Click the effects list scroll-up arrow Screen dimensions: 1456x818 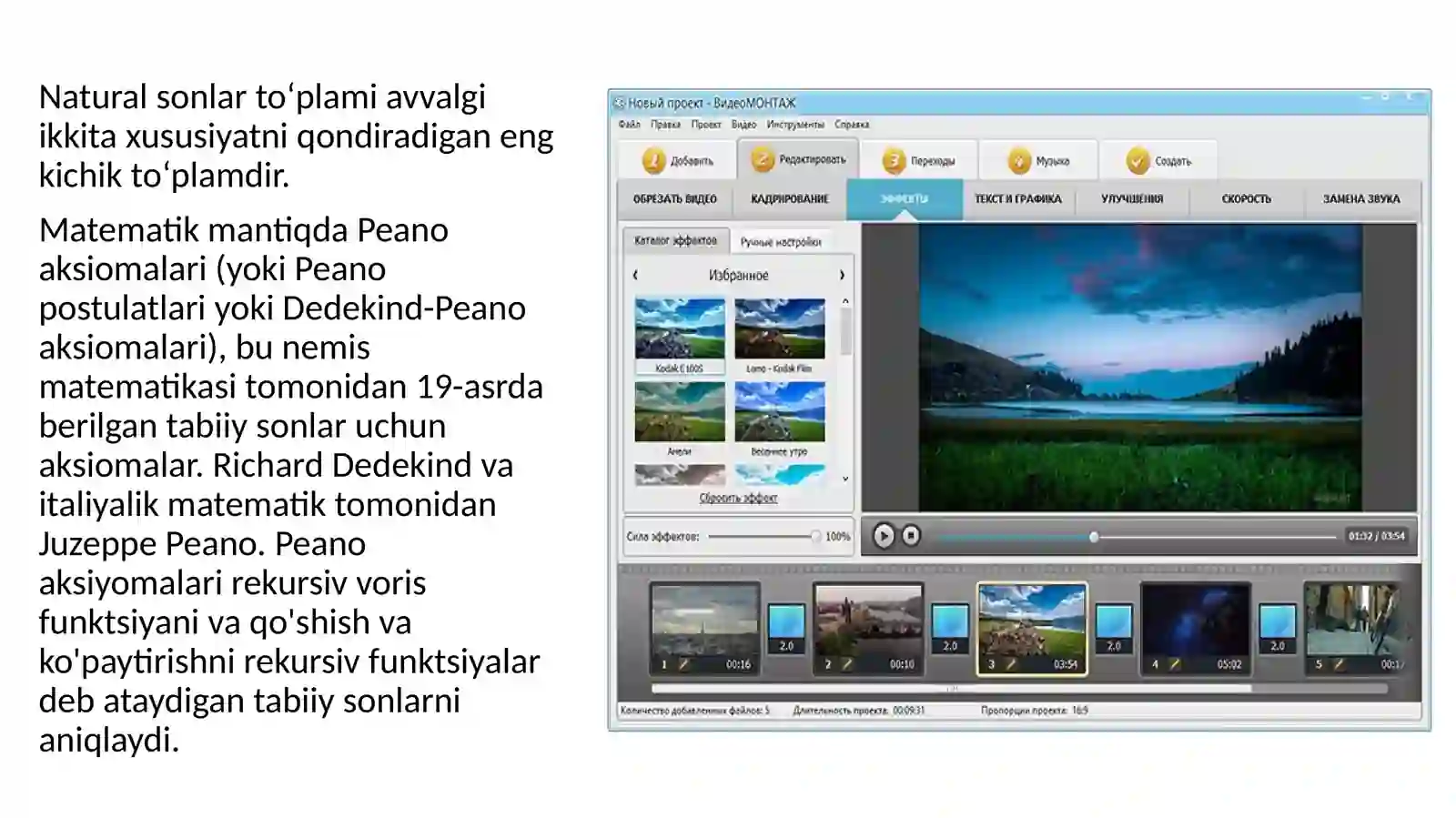(845, 300)
